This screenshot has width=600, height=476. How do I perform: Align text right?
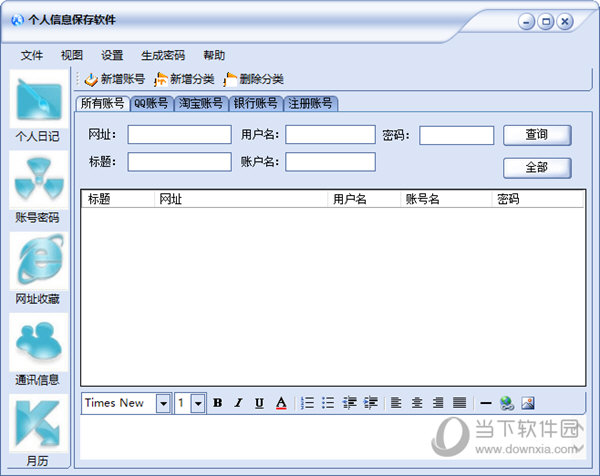click(438, 403)
